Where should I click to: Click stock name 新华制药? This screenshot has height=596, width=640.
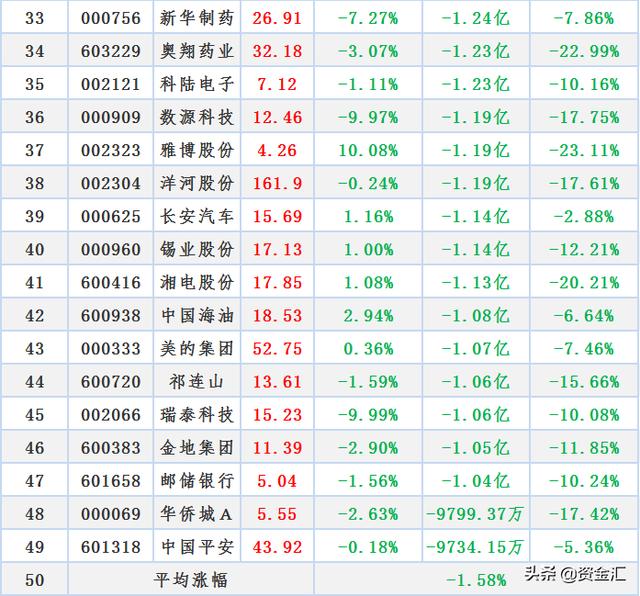click(x=197, y=18)
